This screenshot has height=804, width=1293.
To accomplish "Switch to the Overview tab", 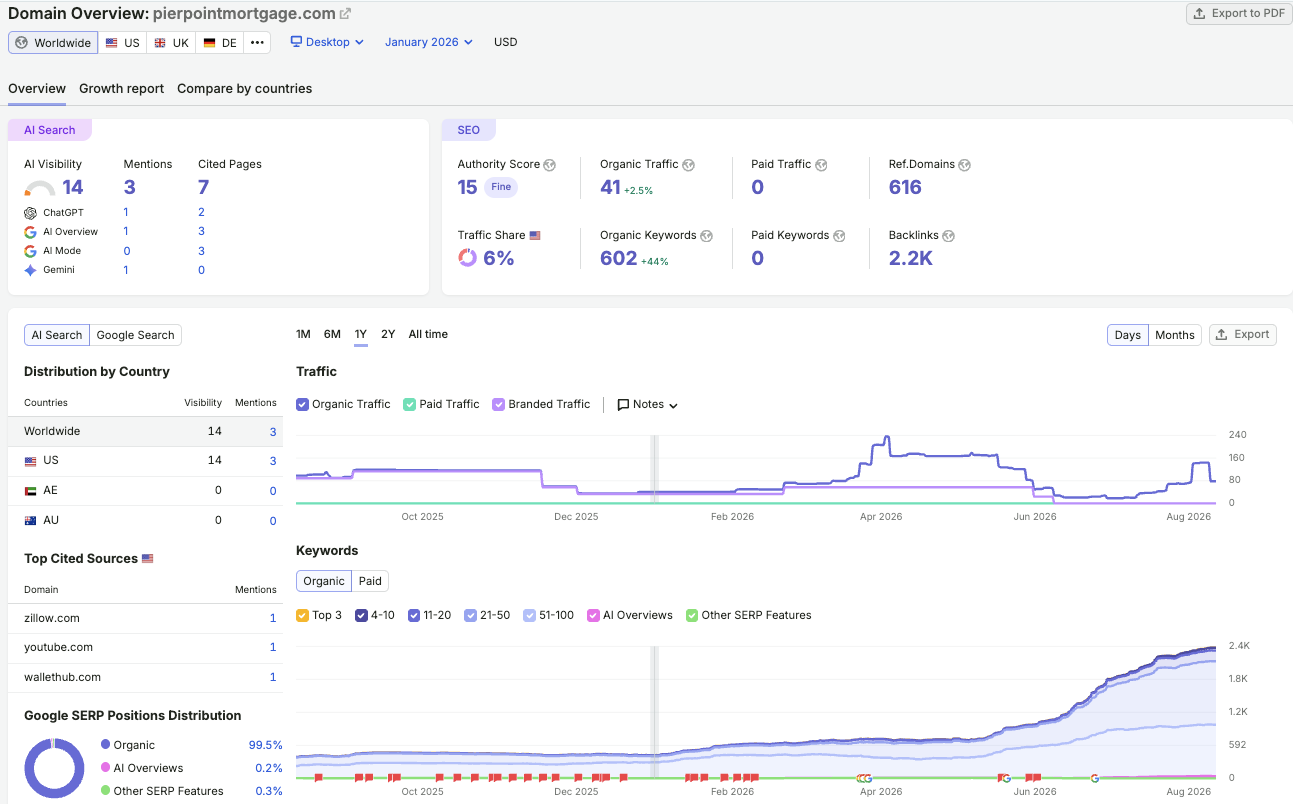I will coord(37,88).
